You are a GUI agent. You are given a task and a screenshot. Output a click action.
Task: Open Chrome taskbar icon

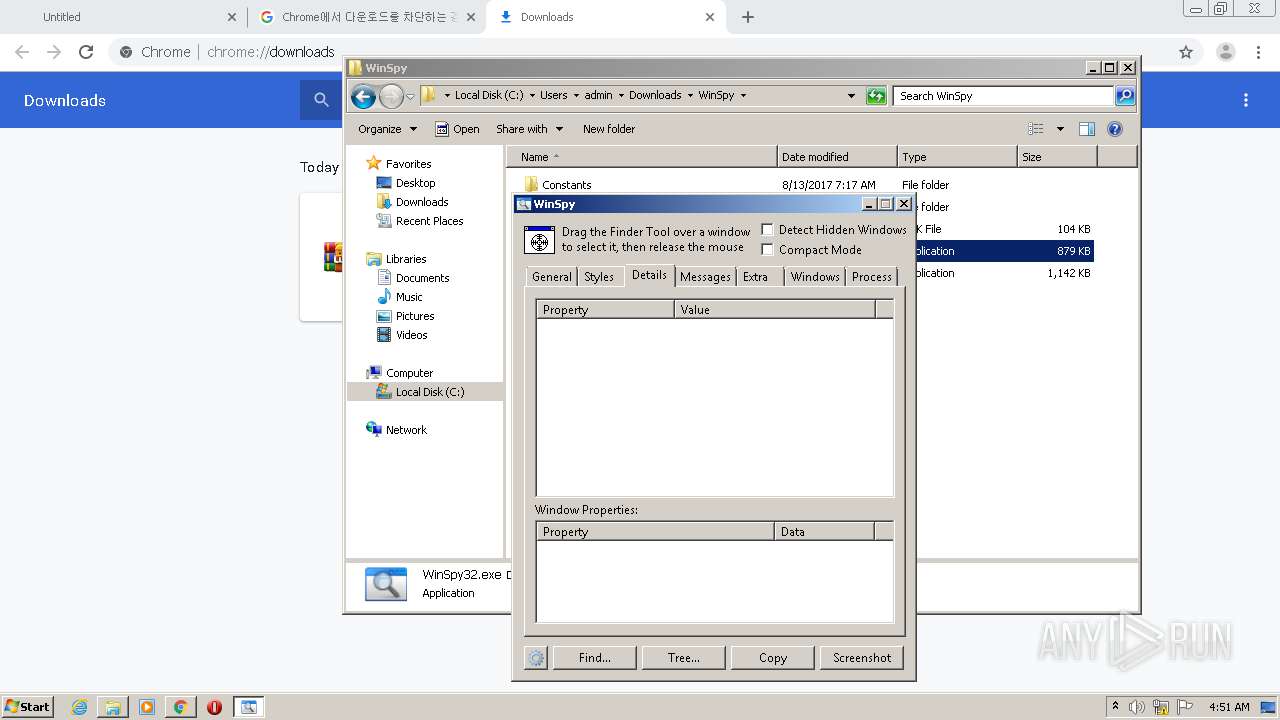[180, 707]
